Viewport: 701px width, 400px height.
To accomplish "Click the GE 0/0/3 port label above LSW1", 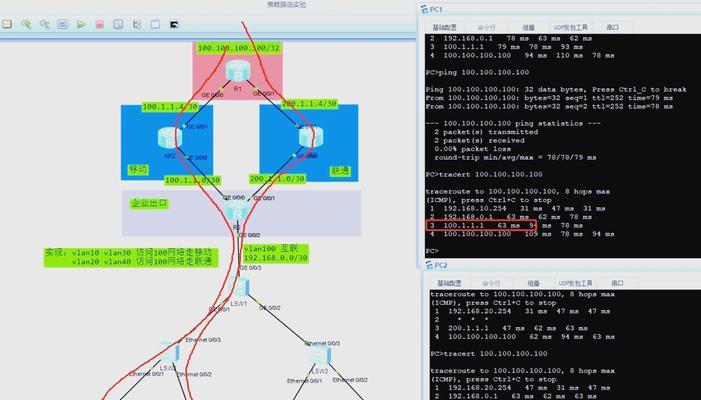I will [250, 268].
